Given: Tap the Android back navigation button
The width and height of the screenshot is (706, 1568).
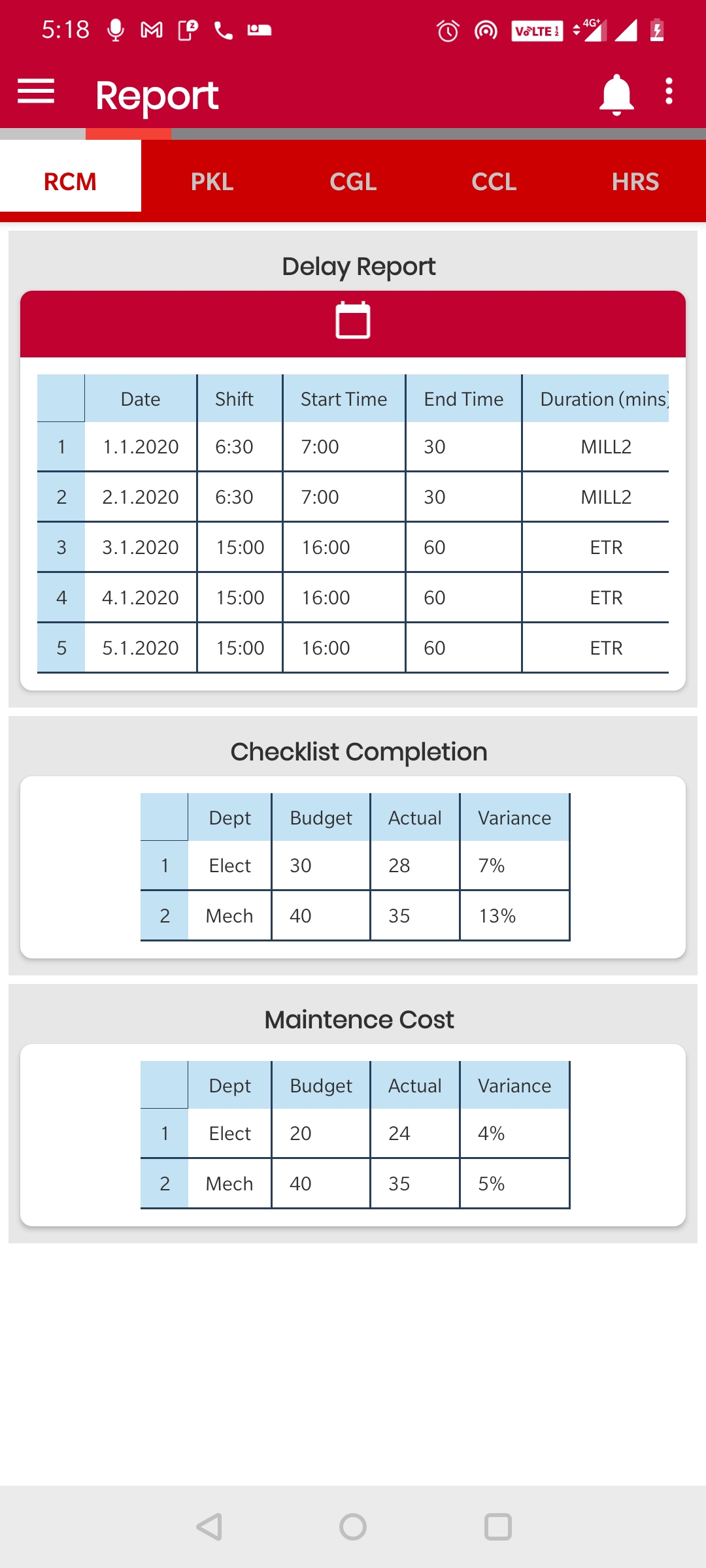Looking at the screenshot, I should pyautogui.click(x=208, y=1527).
